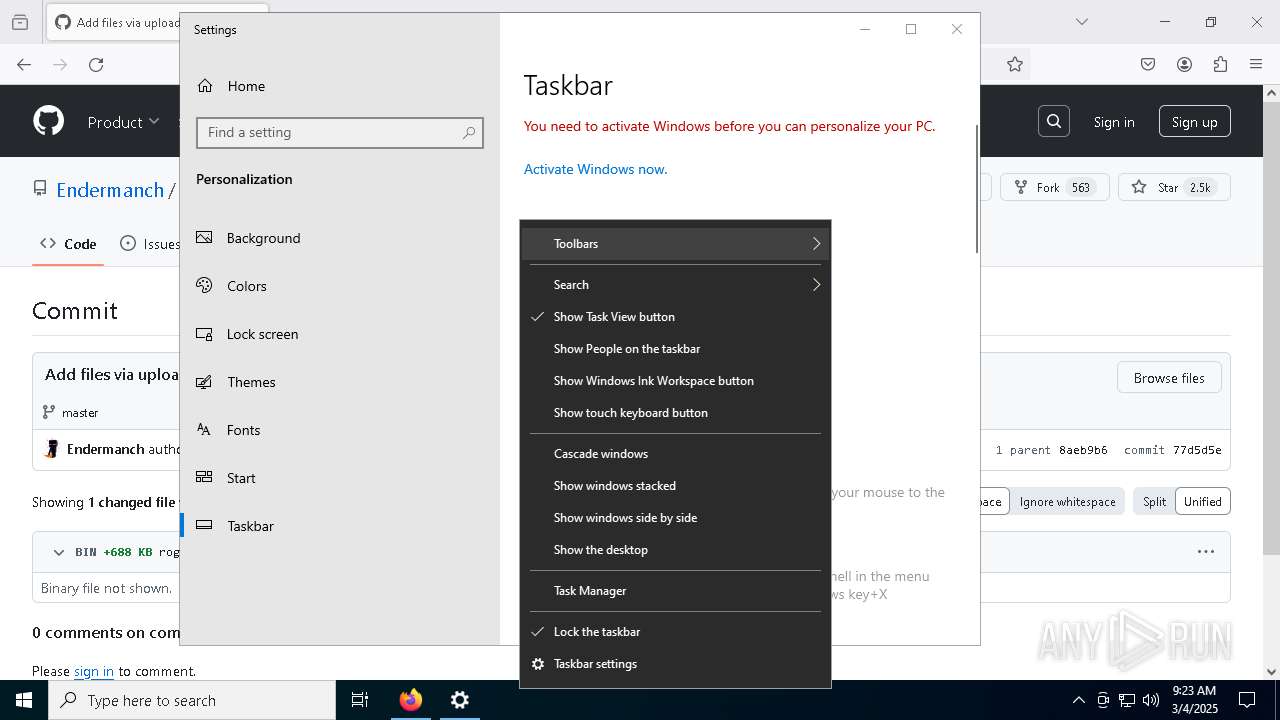Open Fonts icon in Settings sidebar
Screen dimensions: 1280x720
(x=204, y=430)
